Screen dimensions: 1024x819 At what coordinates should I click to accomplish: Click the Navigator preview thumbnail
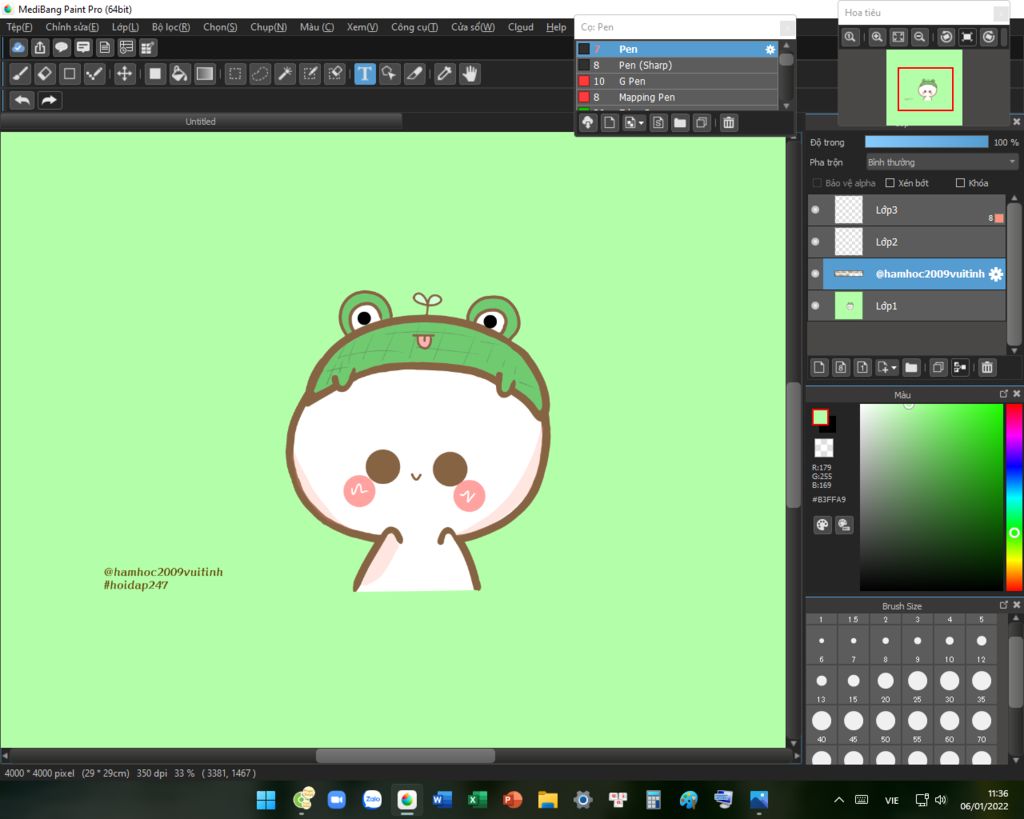point(924,88)
